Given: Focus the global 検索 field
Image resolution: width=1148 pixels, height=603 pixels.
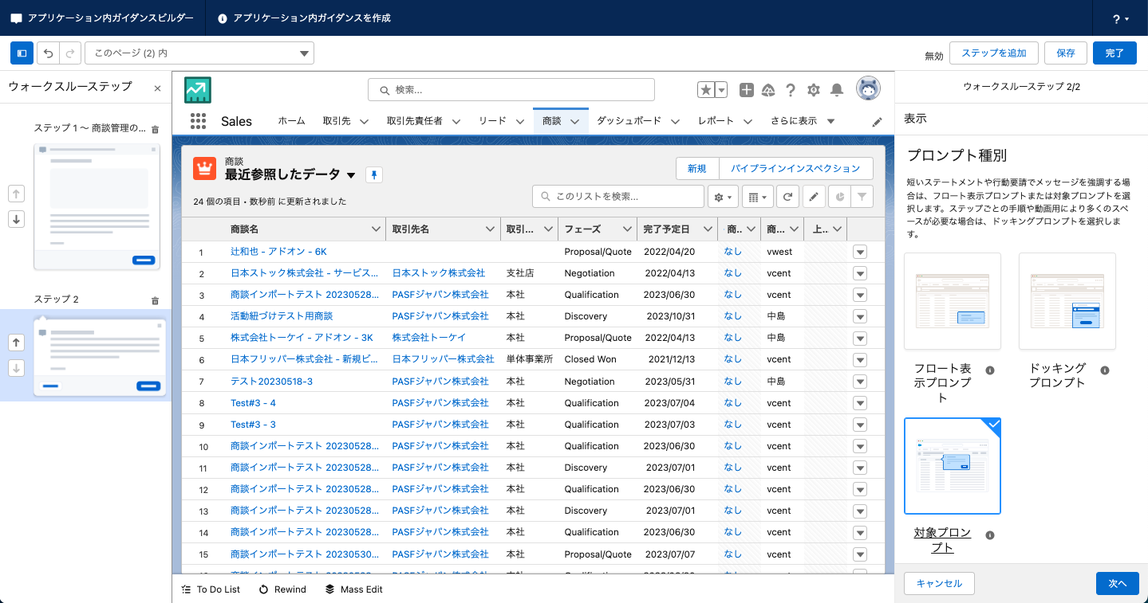Looking at the screenshot, I should 511,90.
